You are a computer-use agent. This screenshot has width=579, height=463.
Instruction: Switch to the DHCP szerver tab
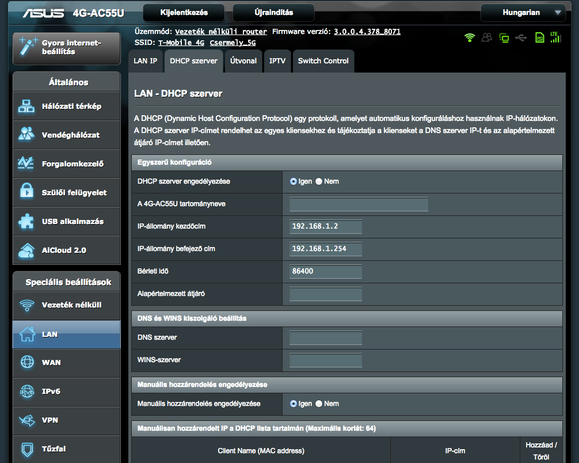[x=193, y=61]
